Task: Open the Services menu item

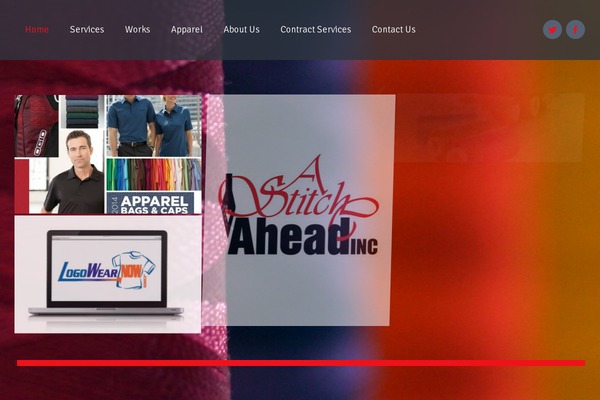Action: pyautogui.click(x=87, y=29)
